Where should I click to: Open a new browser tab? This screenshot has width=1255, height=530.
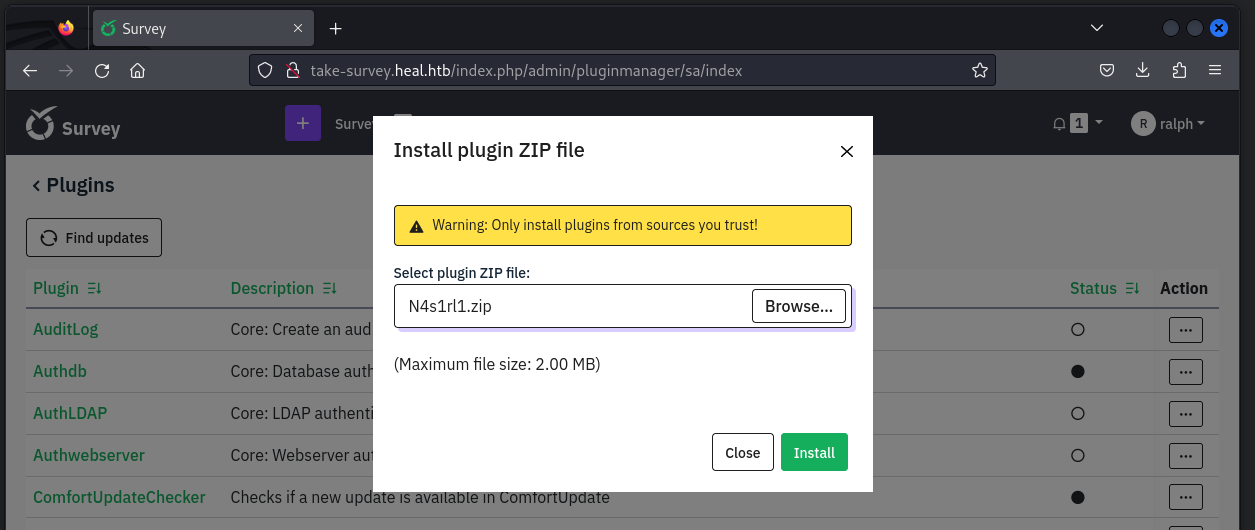pyautogui.click(x=336, y=29)
